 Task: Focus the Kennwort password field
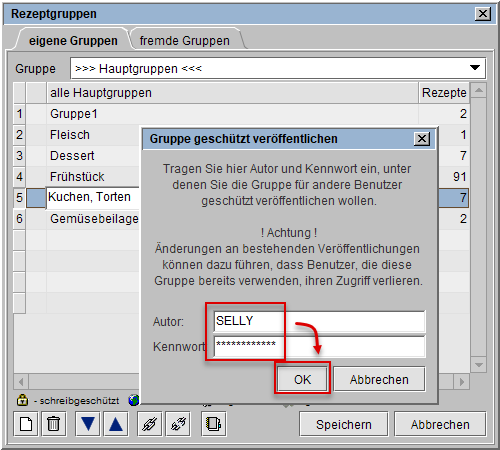pos(319,346)
